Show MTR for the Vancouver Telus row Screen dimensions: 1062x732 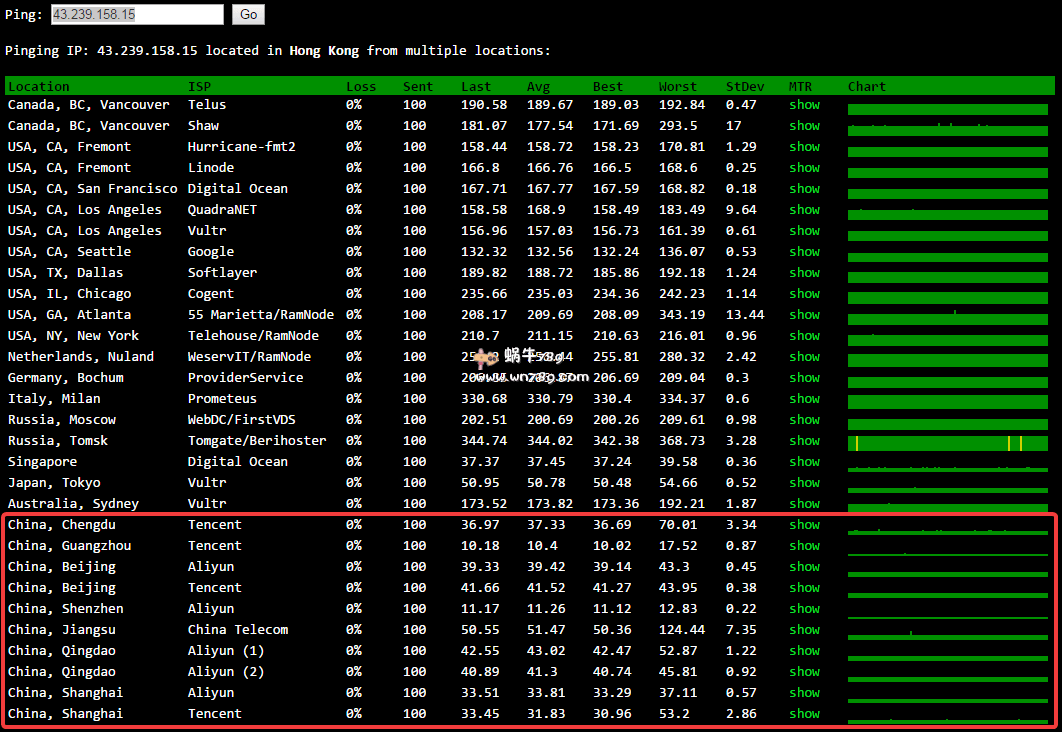click(804, 105)
